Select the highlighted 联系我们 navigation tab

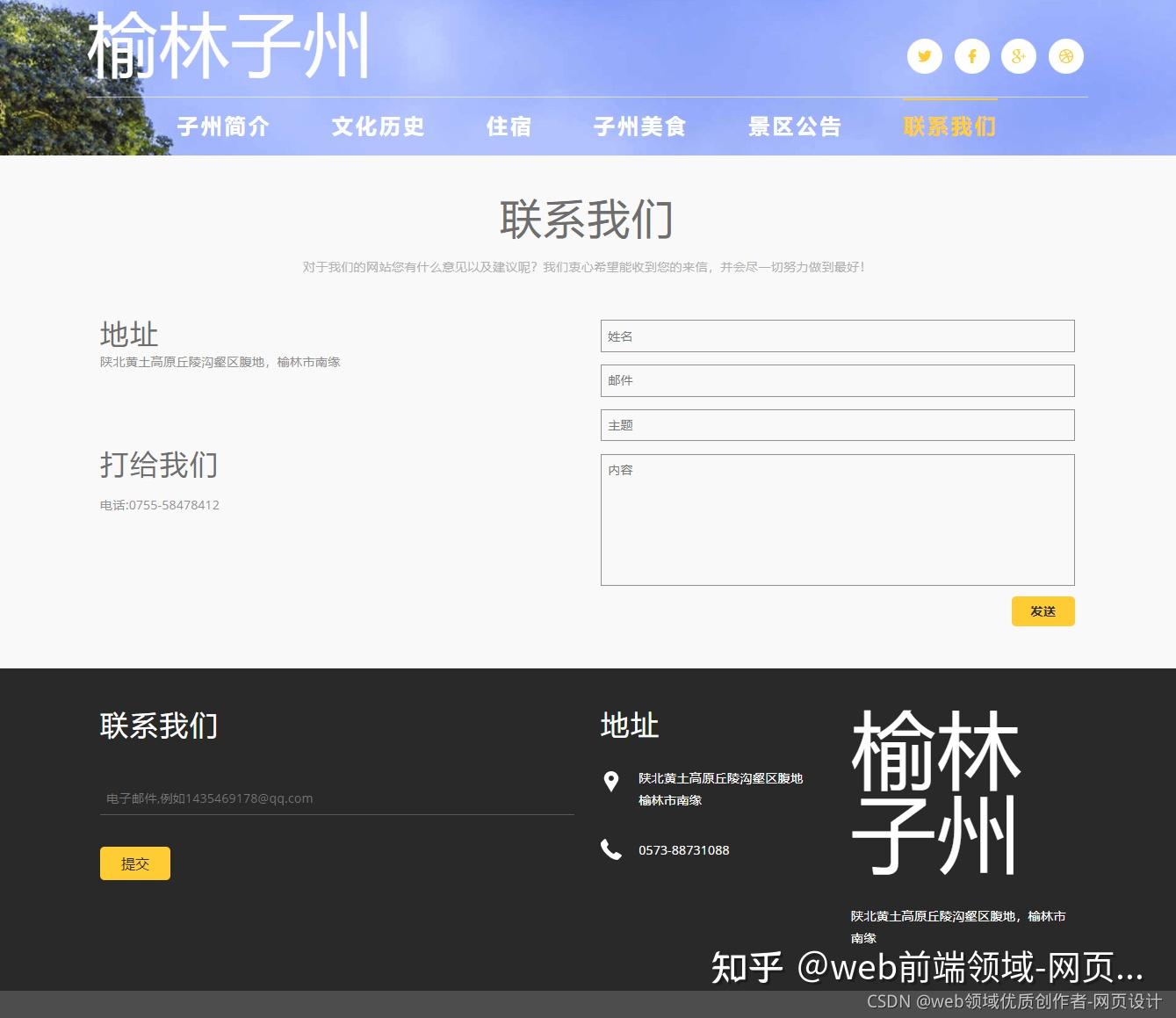click(x=947, y=126)
